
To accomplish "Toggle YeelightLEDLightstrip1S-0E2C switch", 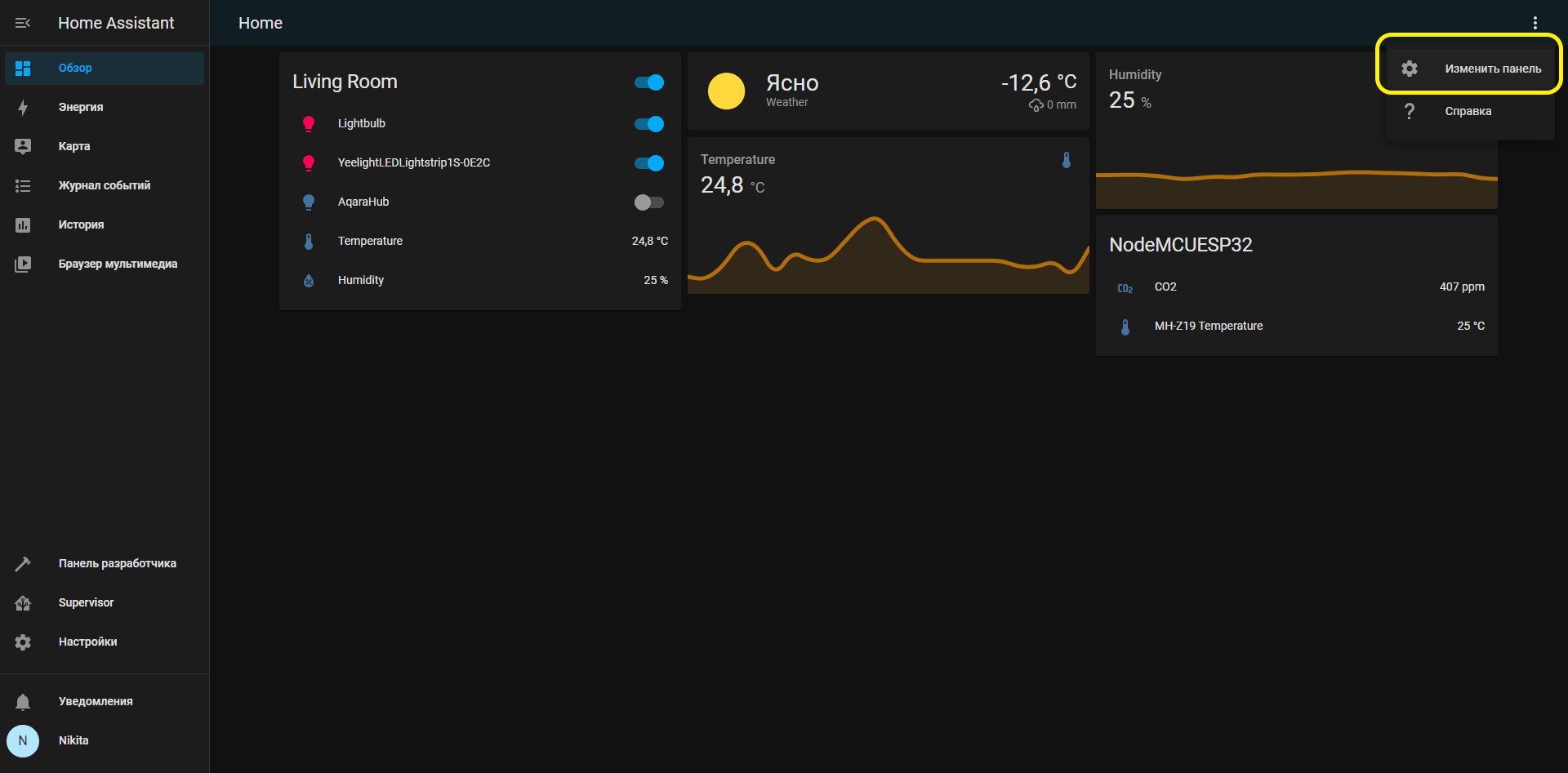I will click(649, 163).
